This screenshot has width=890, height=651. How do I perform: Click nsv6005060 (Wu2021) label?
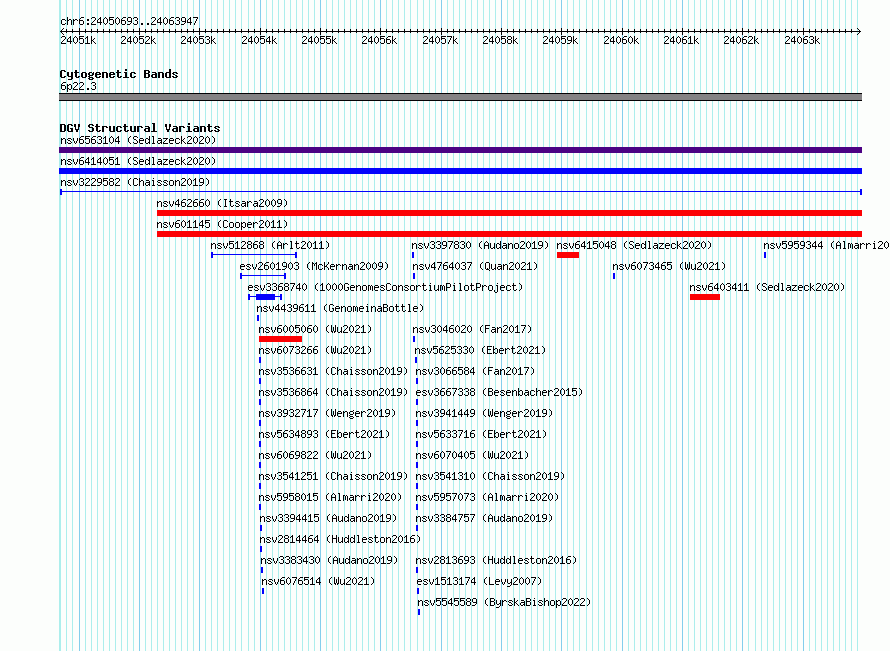315,329
